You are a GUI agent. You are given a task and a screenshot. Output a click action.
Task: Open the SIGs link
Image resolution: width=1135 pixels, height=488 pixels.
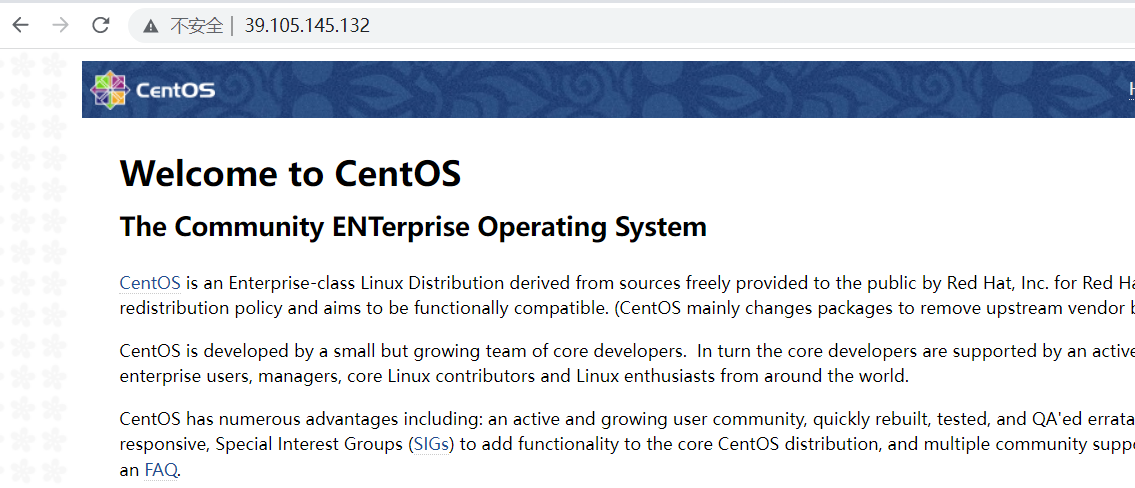[432, 444]
